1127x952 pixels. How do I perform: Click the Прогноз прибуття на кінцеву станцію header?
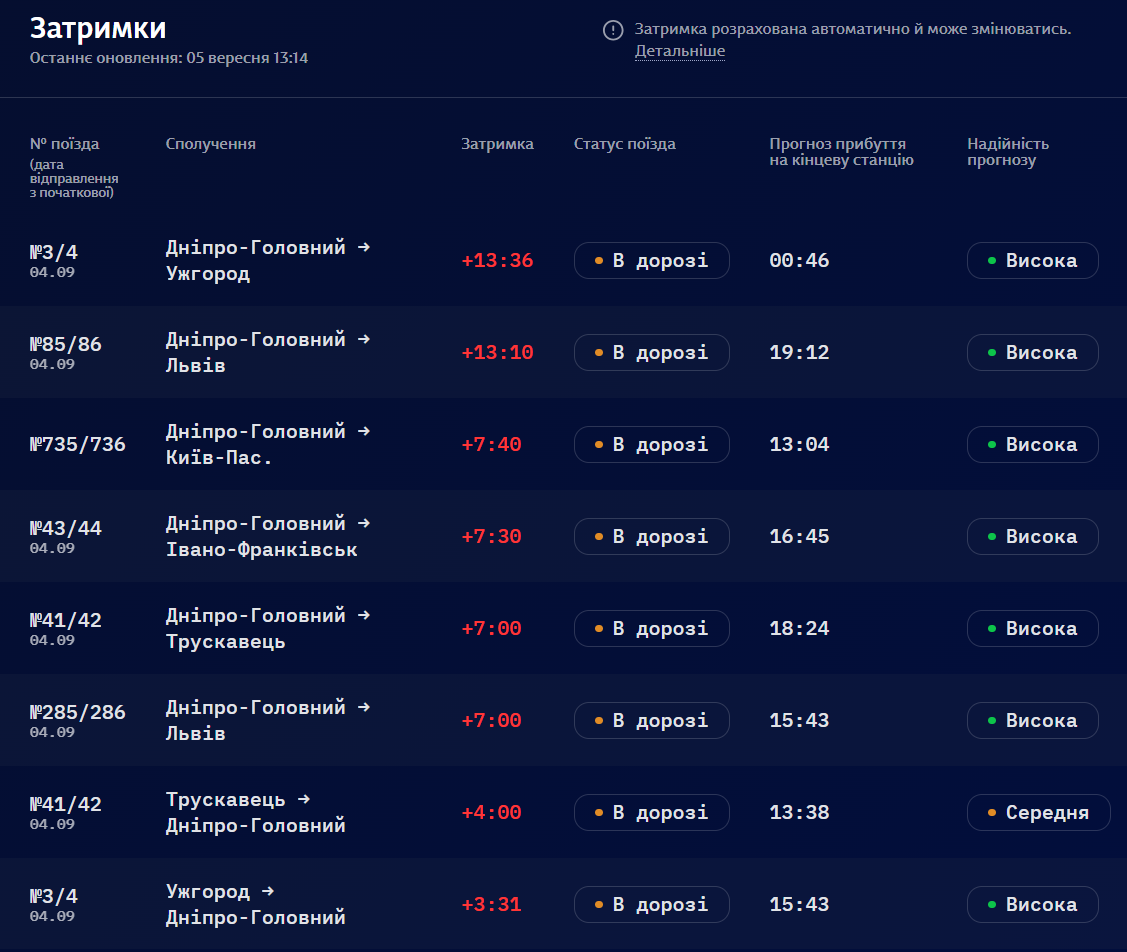841,152
